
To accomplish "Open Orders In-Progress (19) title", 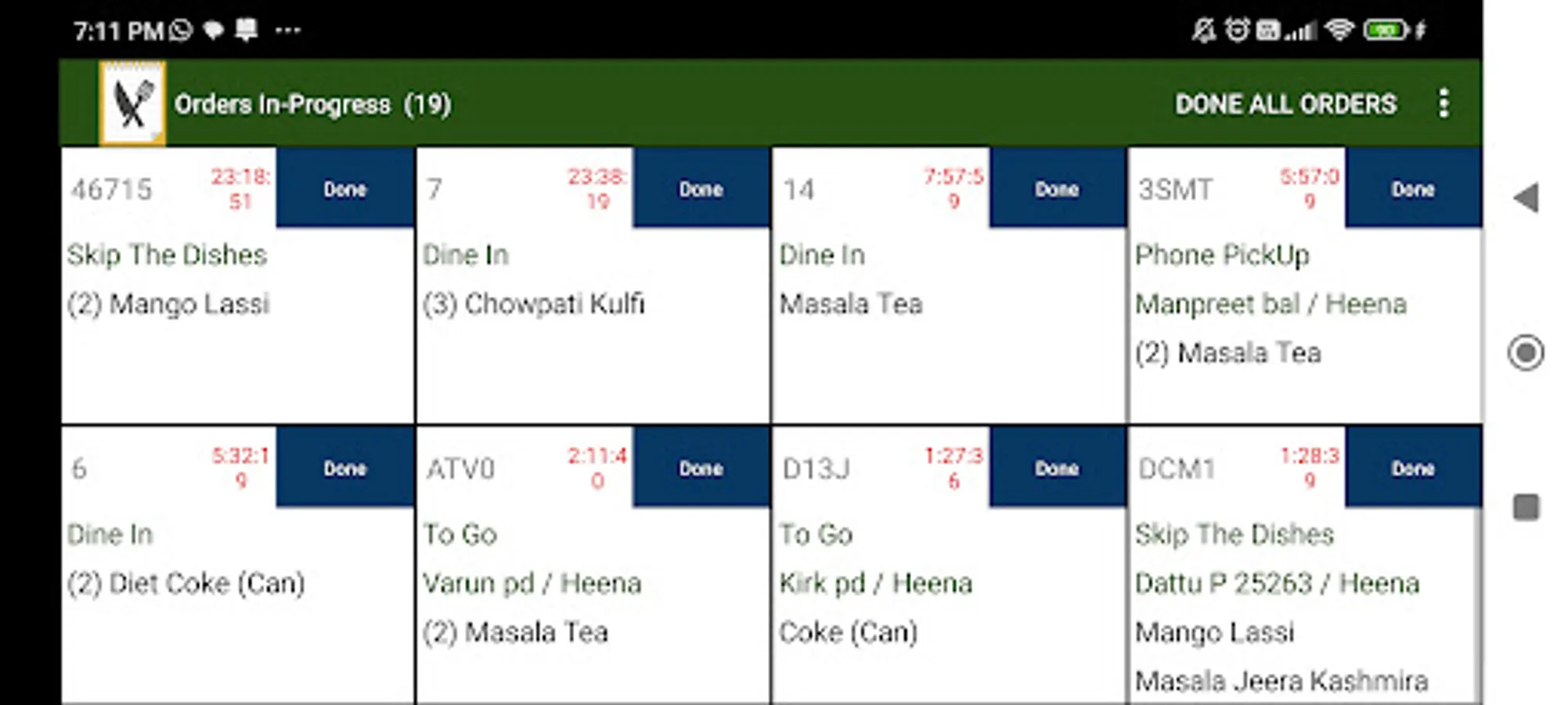I will click(x=312, y=104).
